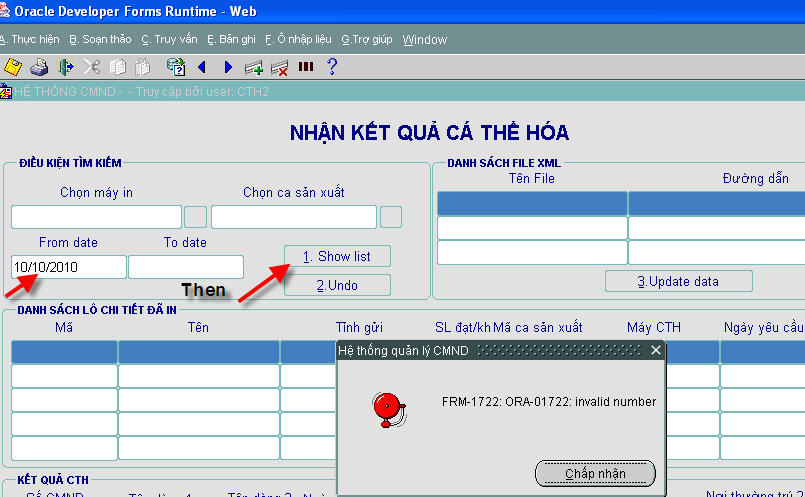Click the From date input field
805x497 pixels.
coord(69,267)
